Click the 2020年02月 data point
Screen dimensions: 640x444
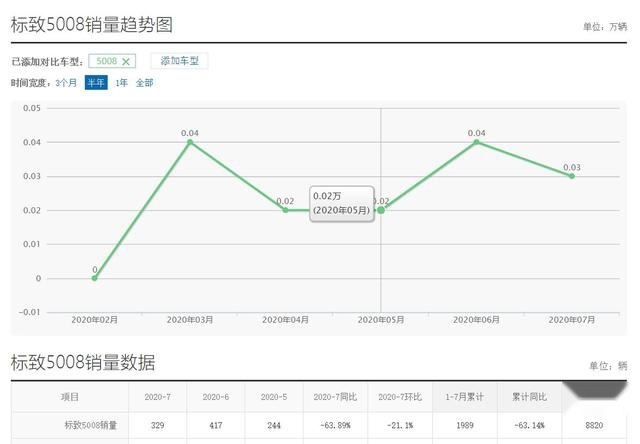95,278
